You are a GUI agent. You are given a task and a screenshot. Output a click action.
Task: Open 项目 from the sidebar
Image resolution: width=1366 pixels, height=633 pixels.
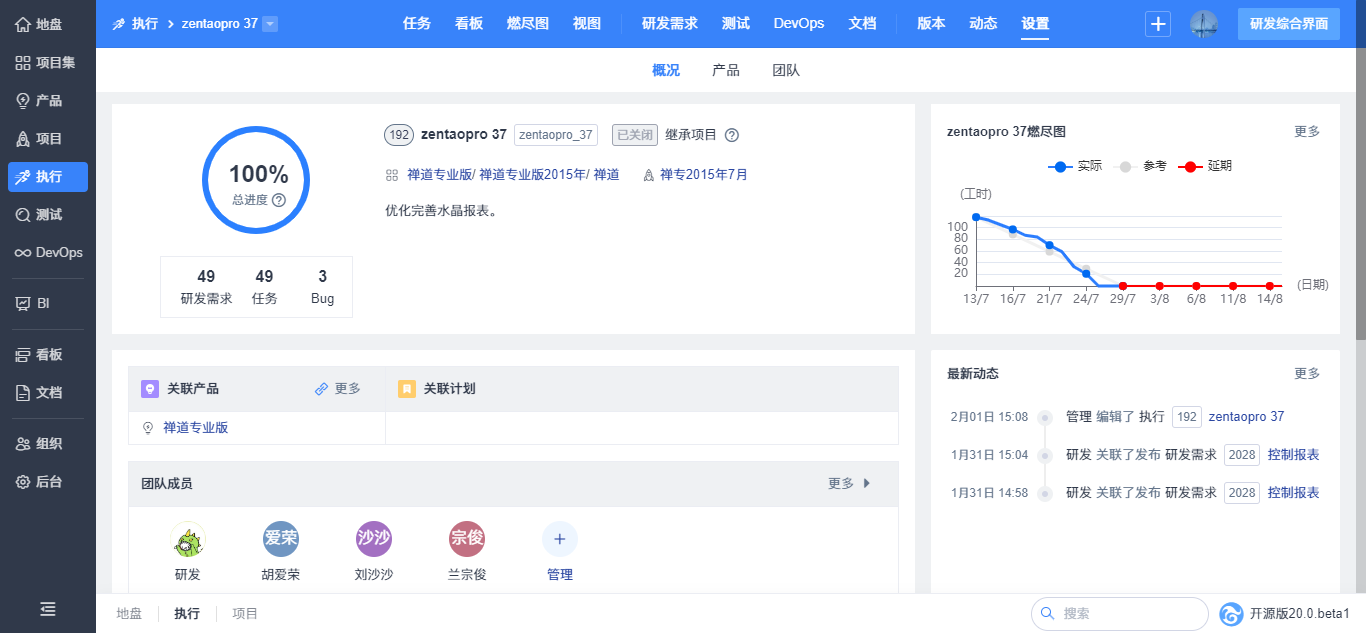coord(48,138)
